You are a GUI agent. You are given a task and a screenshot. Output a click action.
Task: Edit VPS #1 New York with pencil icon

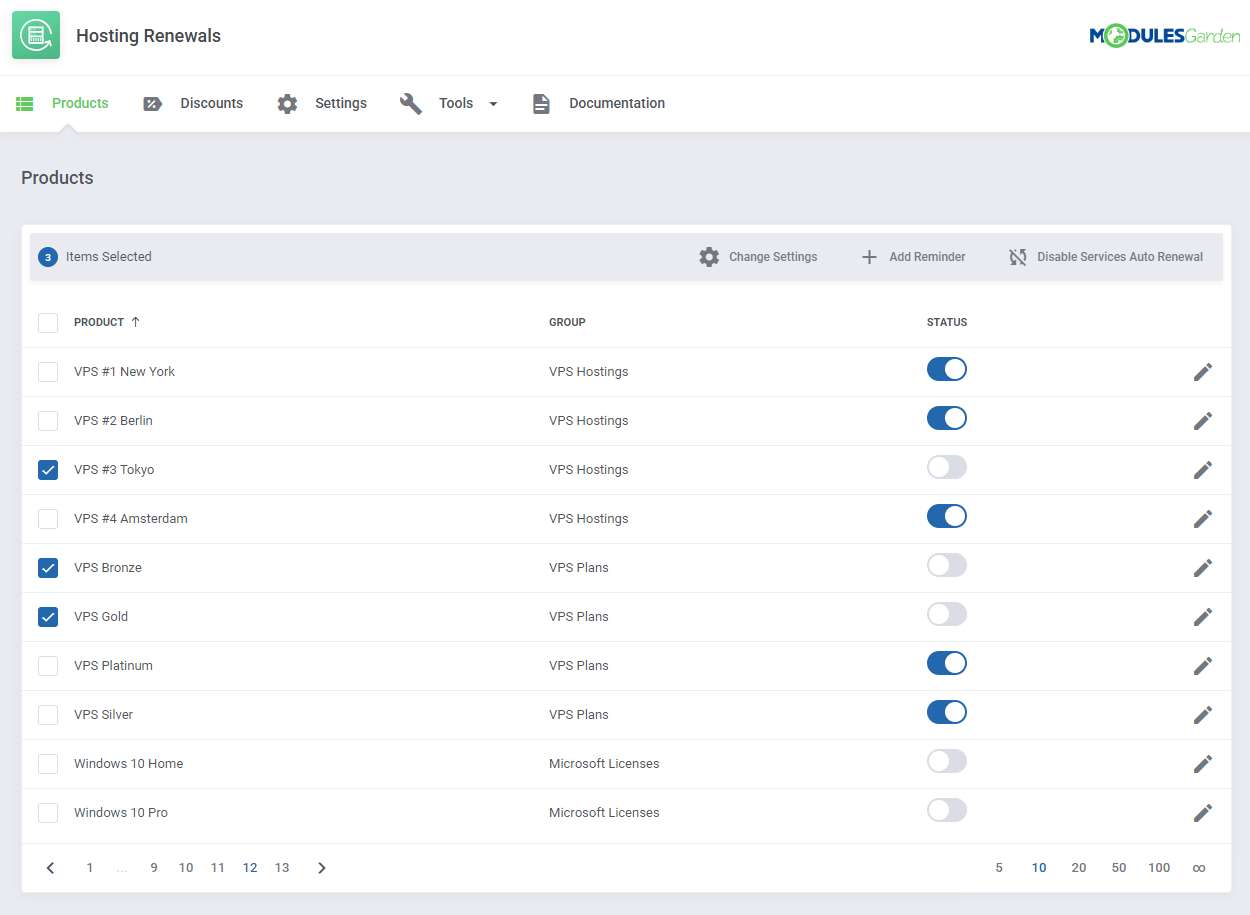tap(1203, 371)
